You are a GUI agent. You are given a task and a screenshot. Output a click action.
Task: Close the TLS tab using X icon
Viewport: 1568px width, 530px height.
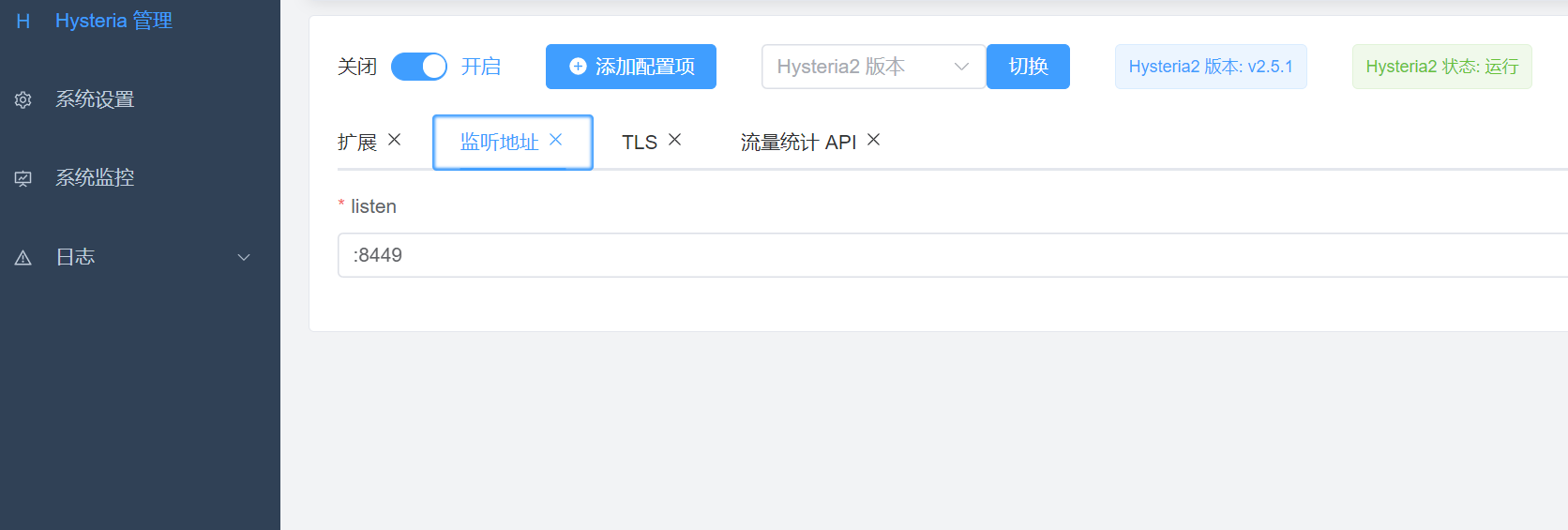click(675, 140)
